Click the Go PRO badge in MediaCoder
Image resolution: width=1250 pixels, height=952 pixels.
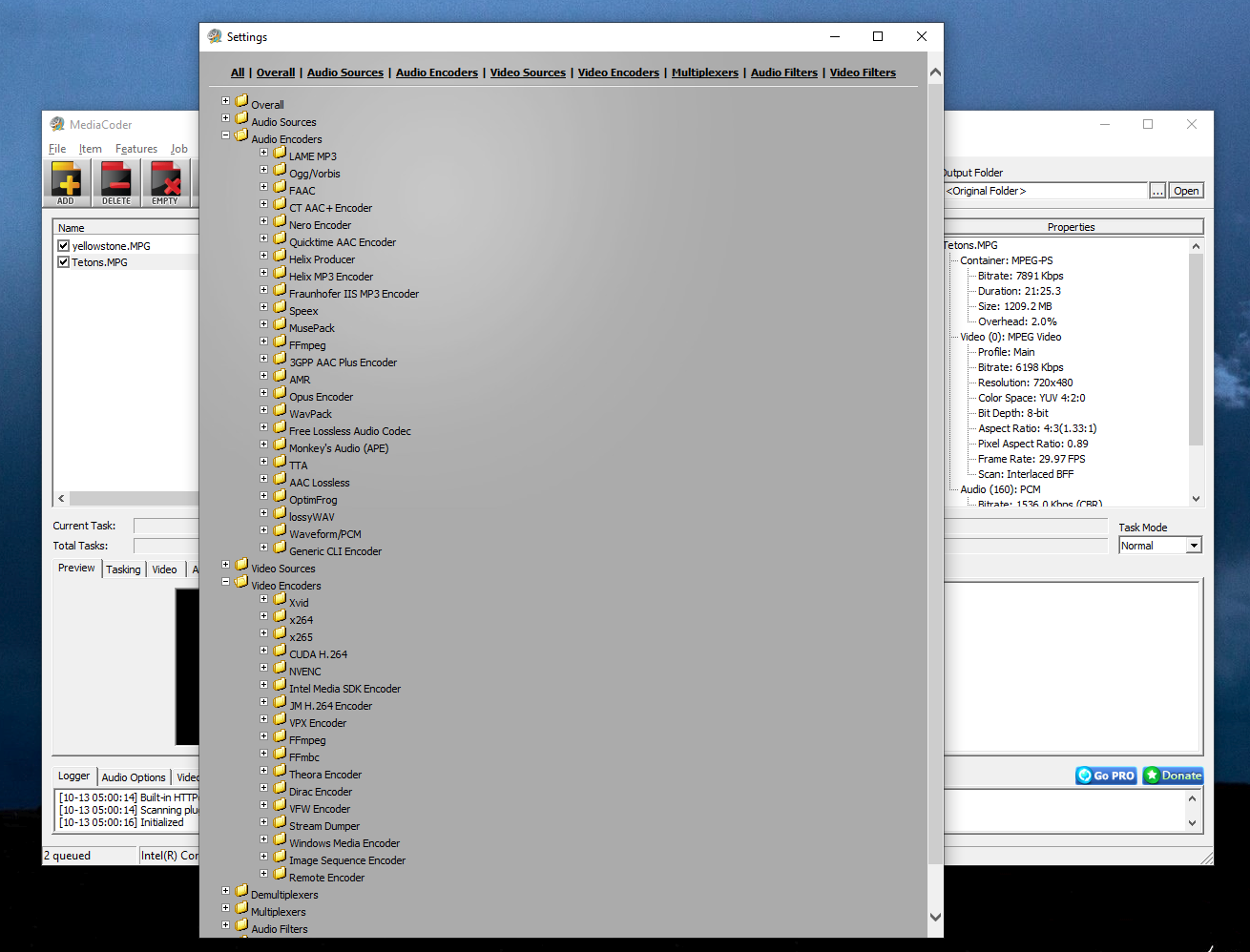tap(1106, 776)
